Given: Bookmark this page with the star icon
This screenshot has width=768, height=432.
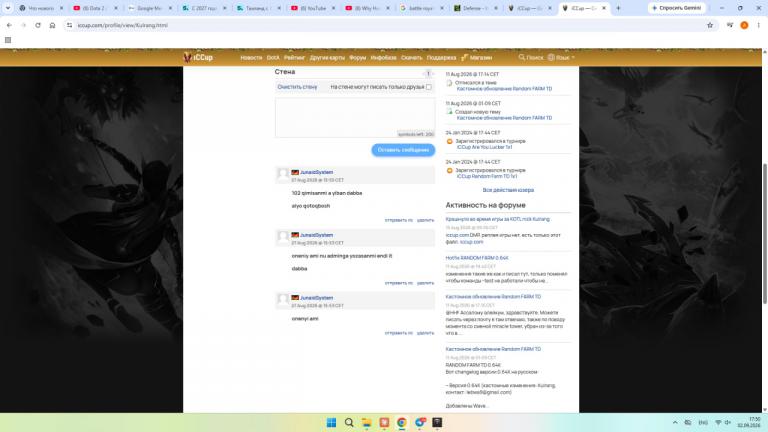Looking at the screenshot, I should tap(710, 25).
